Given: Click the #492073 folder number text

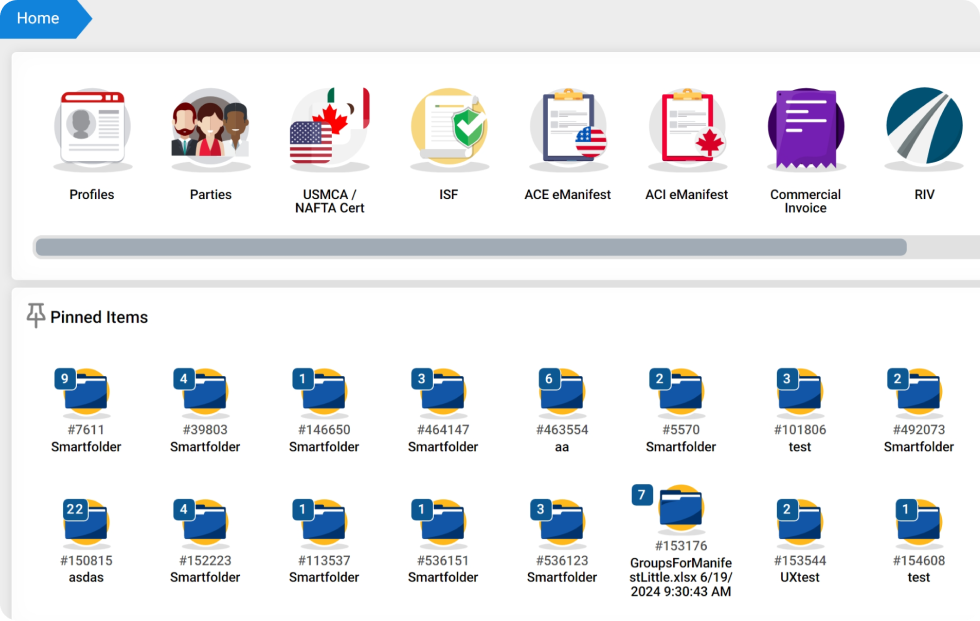Looking at the screenshot, I should point(919,430).
